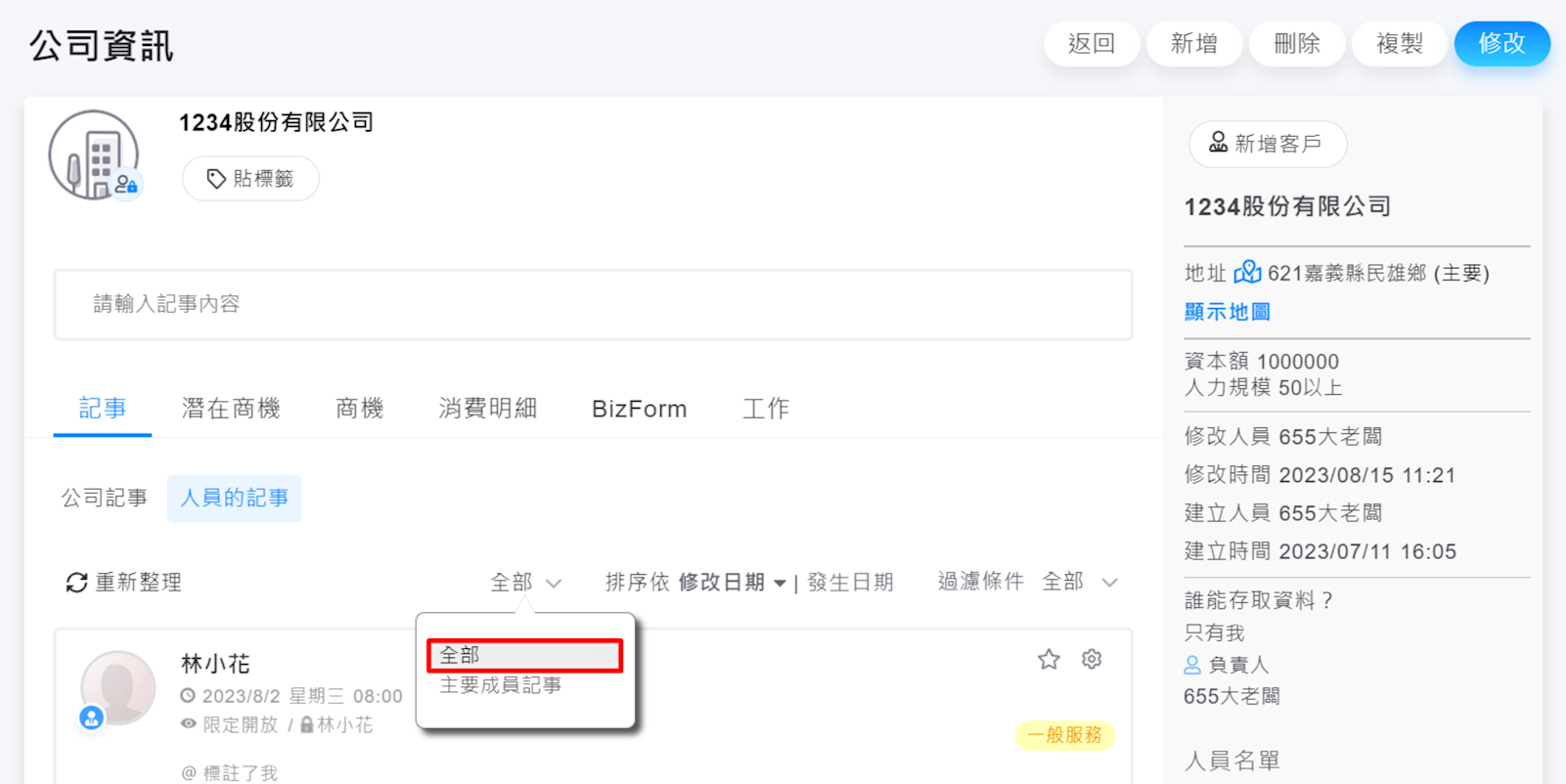
Task: Click the 請輸入記事內容 note input field
Action: [593, 304]
